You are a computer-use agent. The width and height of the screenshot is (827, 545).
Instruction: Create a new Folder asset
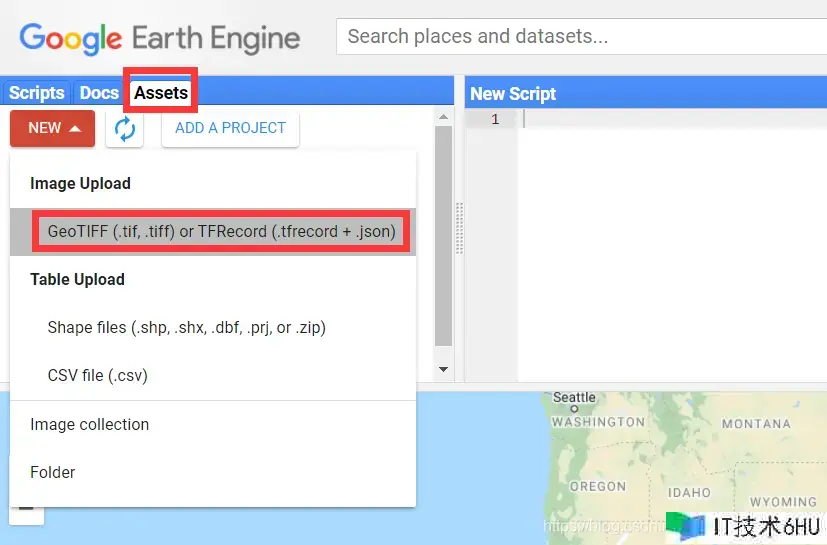coord(213,472)
